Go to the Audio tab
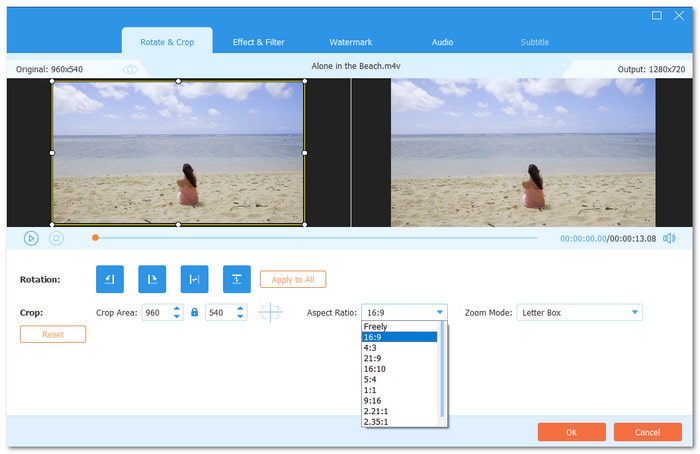The image size is (700, 454). 442,42
